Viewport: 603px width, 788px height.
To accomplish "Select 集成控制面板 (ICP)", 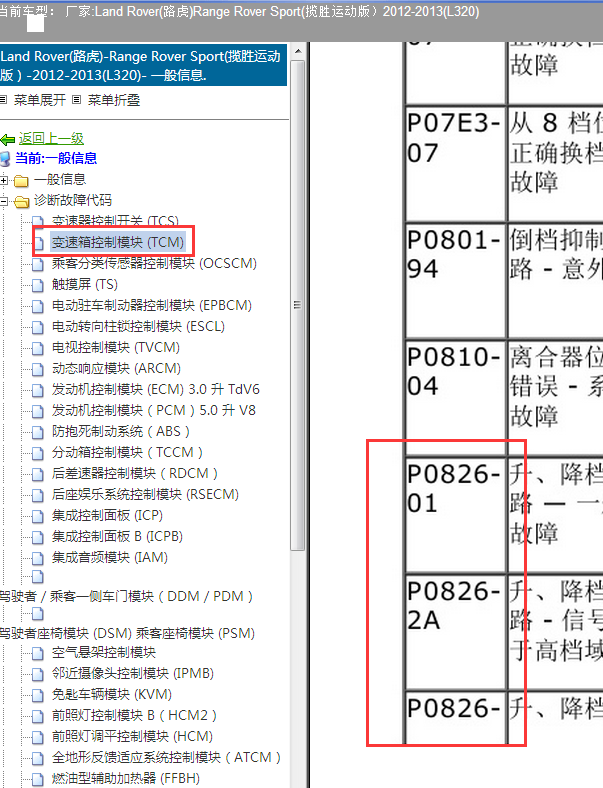I will [x=108, y=516].
